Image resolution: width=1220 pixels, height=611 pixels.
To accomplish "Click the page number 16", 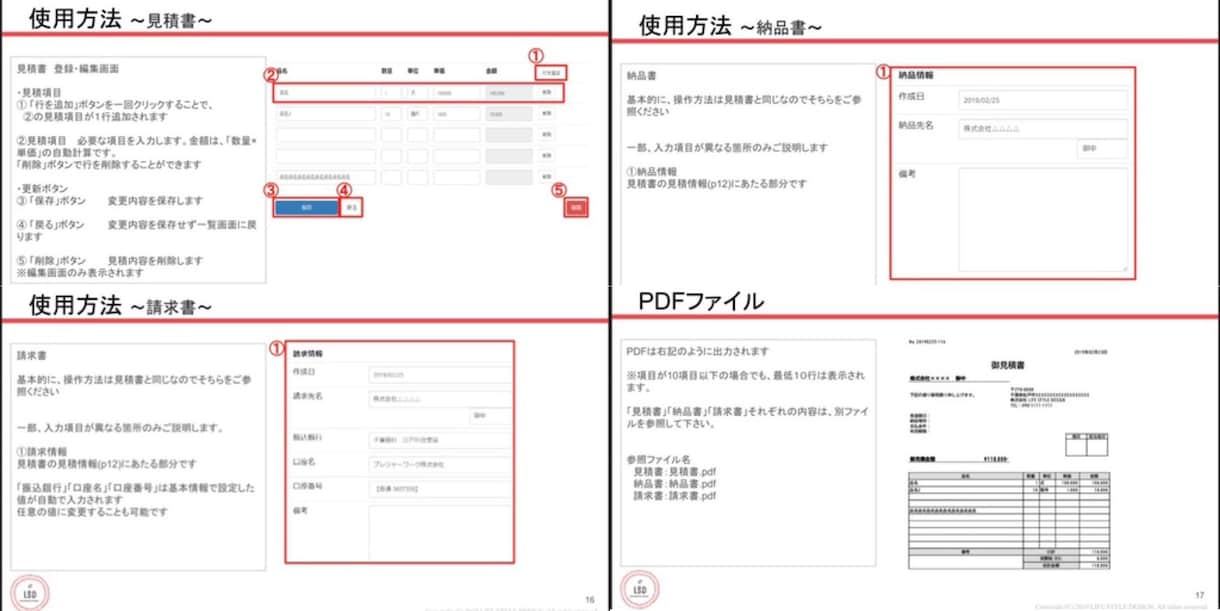I will [x=589, y=600].
